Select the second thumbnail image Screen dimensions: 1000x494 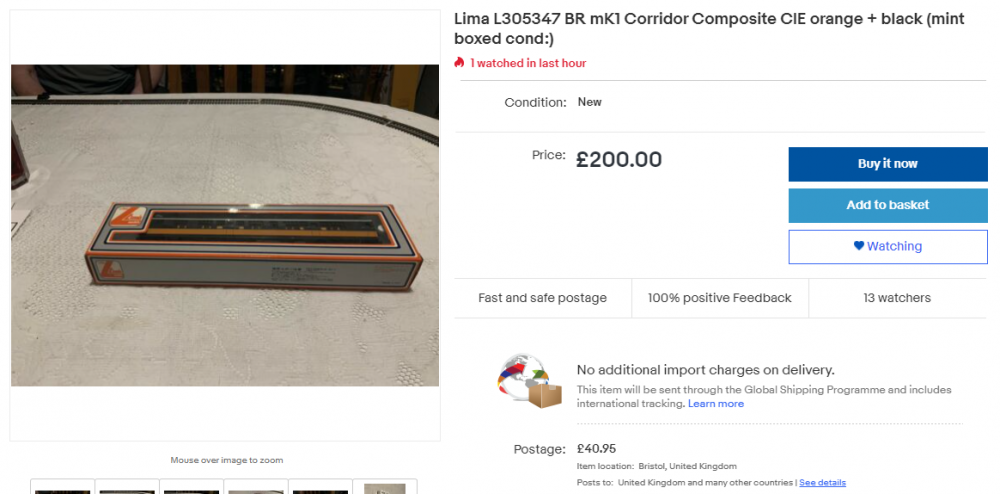click(127, 488)
